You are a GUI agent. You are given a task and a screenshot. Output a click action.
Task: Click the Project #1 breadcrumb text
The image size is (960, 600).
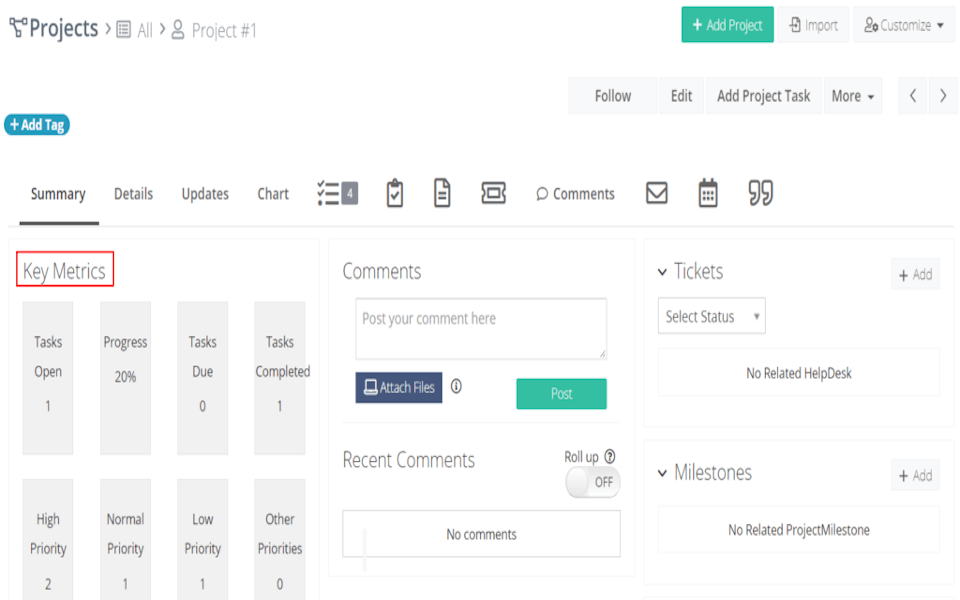pyautogui.click(x=224, y=30)
